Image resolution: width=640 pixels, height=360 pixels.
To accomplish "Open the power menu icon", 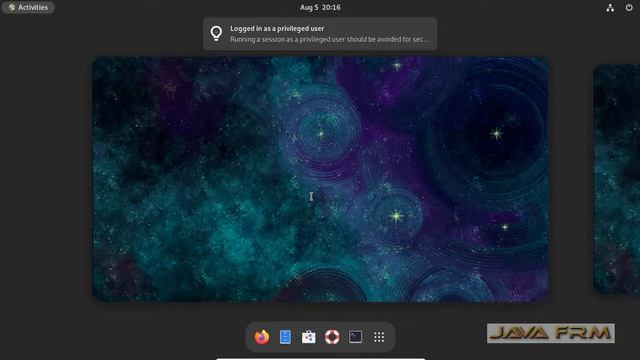I will click(629, 7).
